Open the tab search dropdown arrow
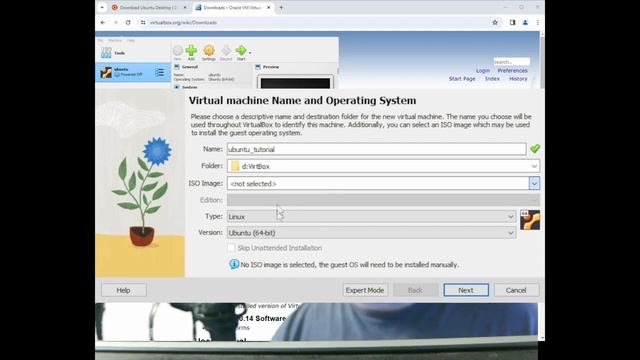This screenshot has height=360, width=640. [x=102, y=7]
